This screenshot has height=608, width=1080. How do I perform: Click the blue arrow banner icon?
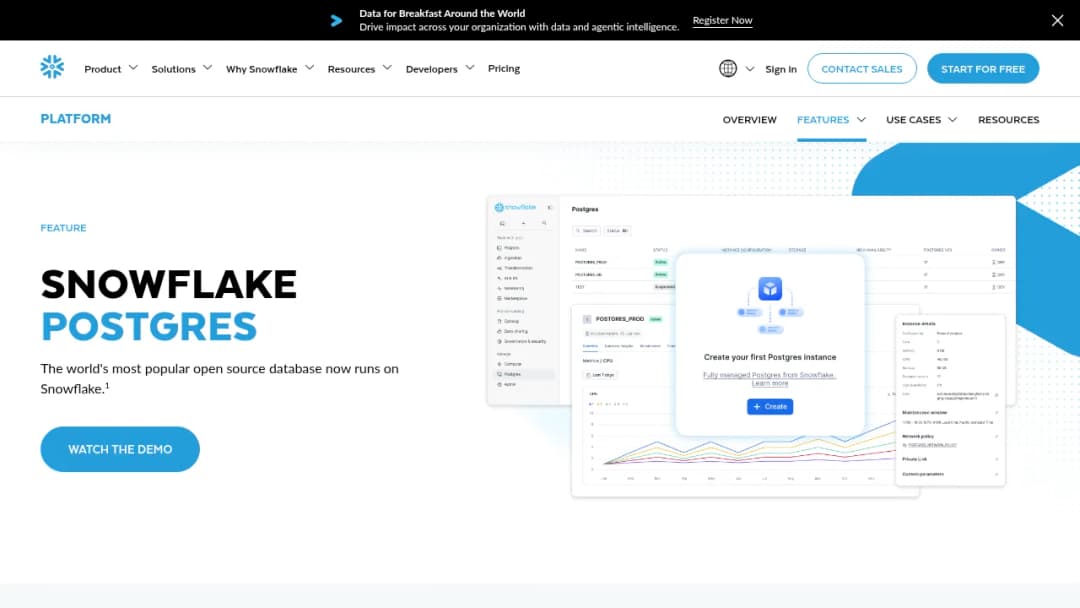point(336,21)
